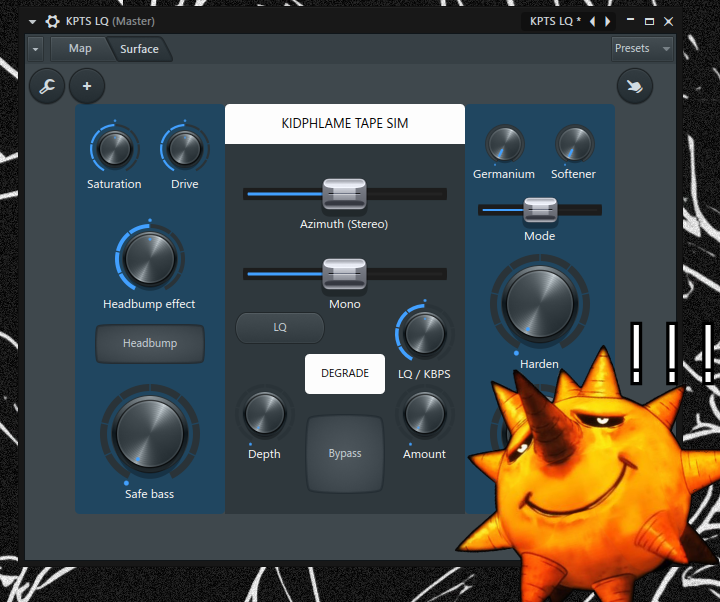Select previous preset arrow
The width and height of the screenshot is (720, 602).
(593, 21)
